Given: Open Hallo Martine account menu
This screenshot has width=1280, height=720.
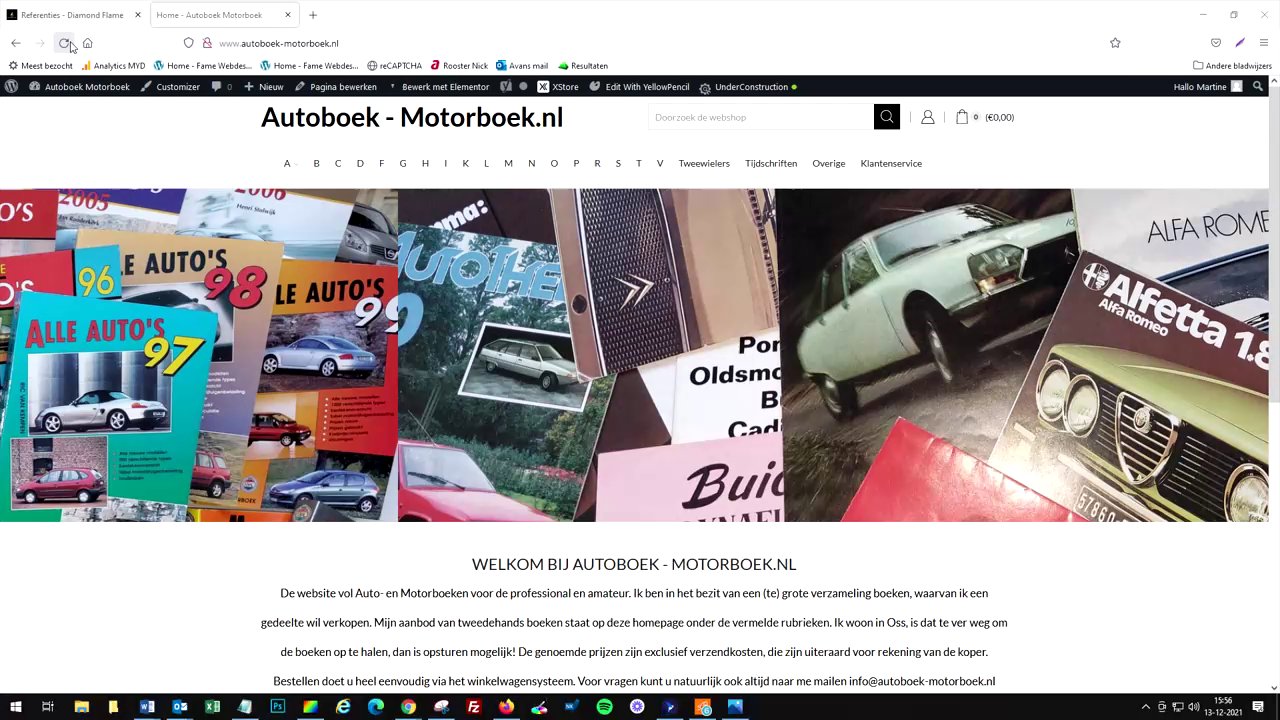Looking at the screenshot, I should 1207,87.
